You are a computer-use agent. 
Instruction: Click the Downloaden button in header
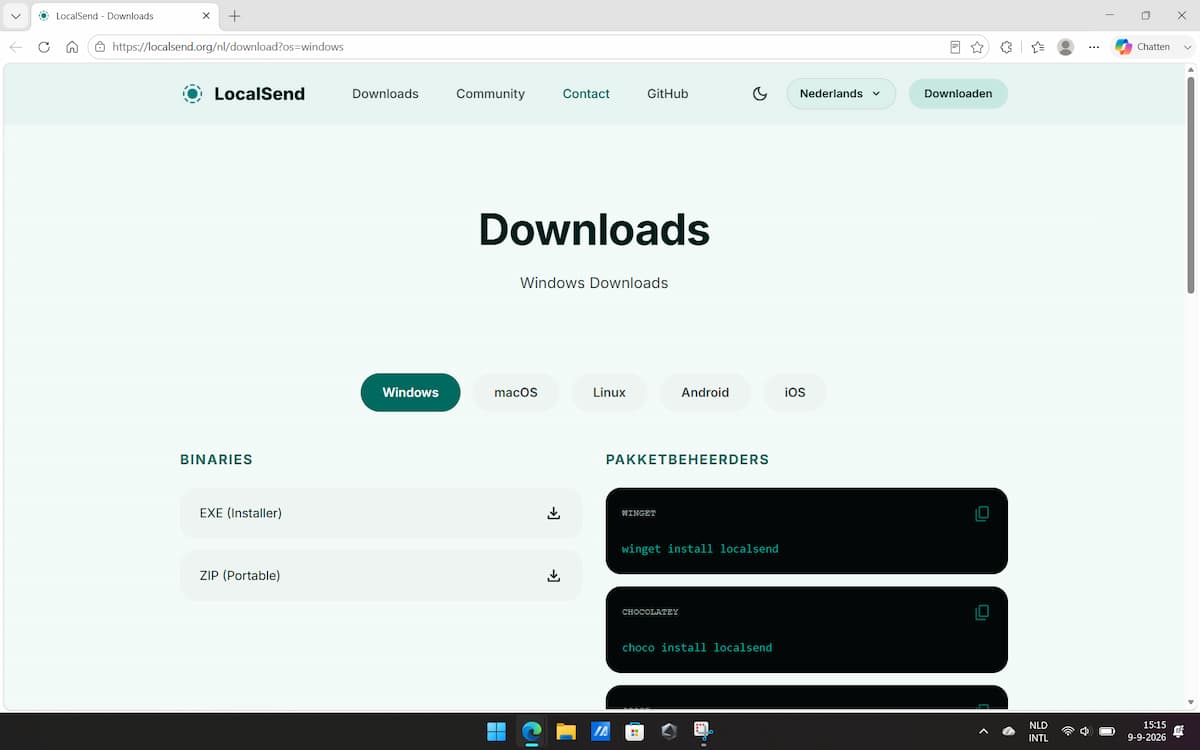(958, 94)
